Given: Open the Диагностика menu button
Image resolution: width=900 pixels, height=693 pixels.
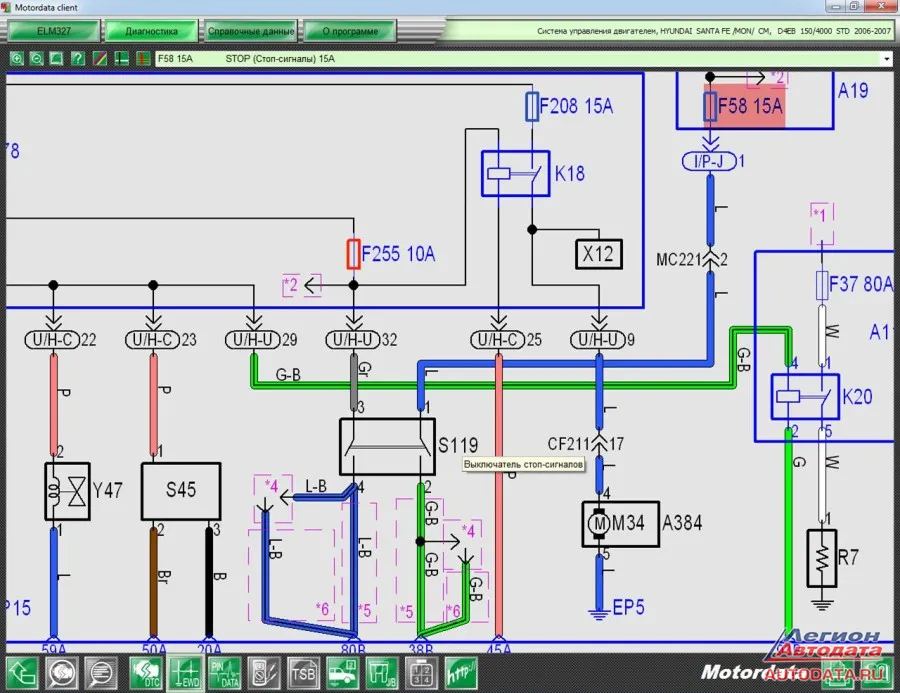Looking at the screenshot, I should point(152,31).
